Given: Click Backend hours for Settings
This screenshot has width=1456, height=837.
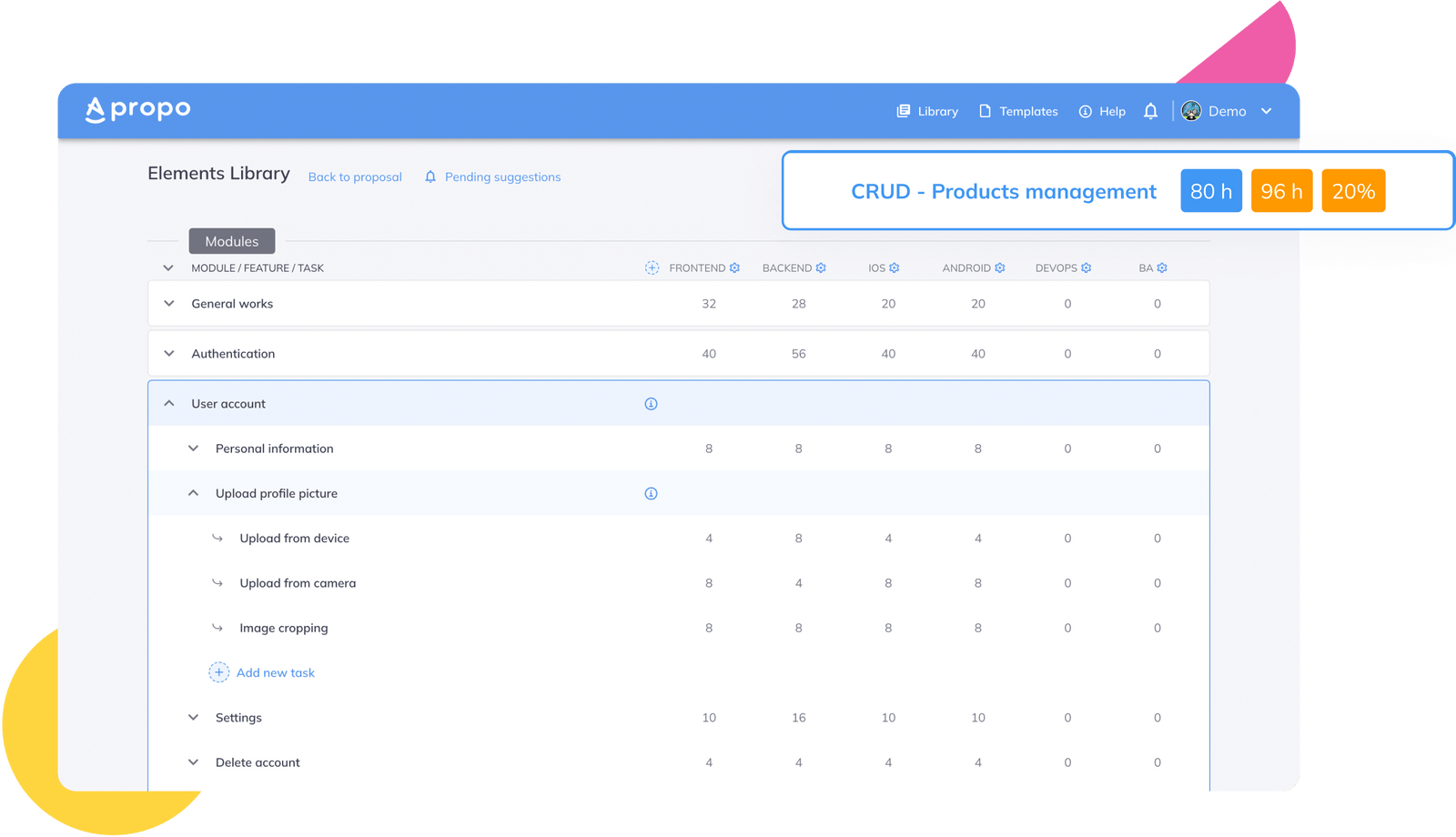Looking at the screenshot, I should pos(798,717).
